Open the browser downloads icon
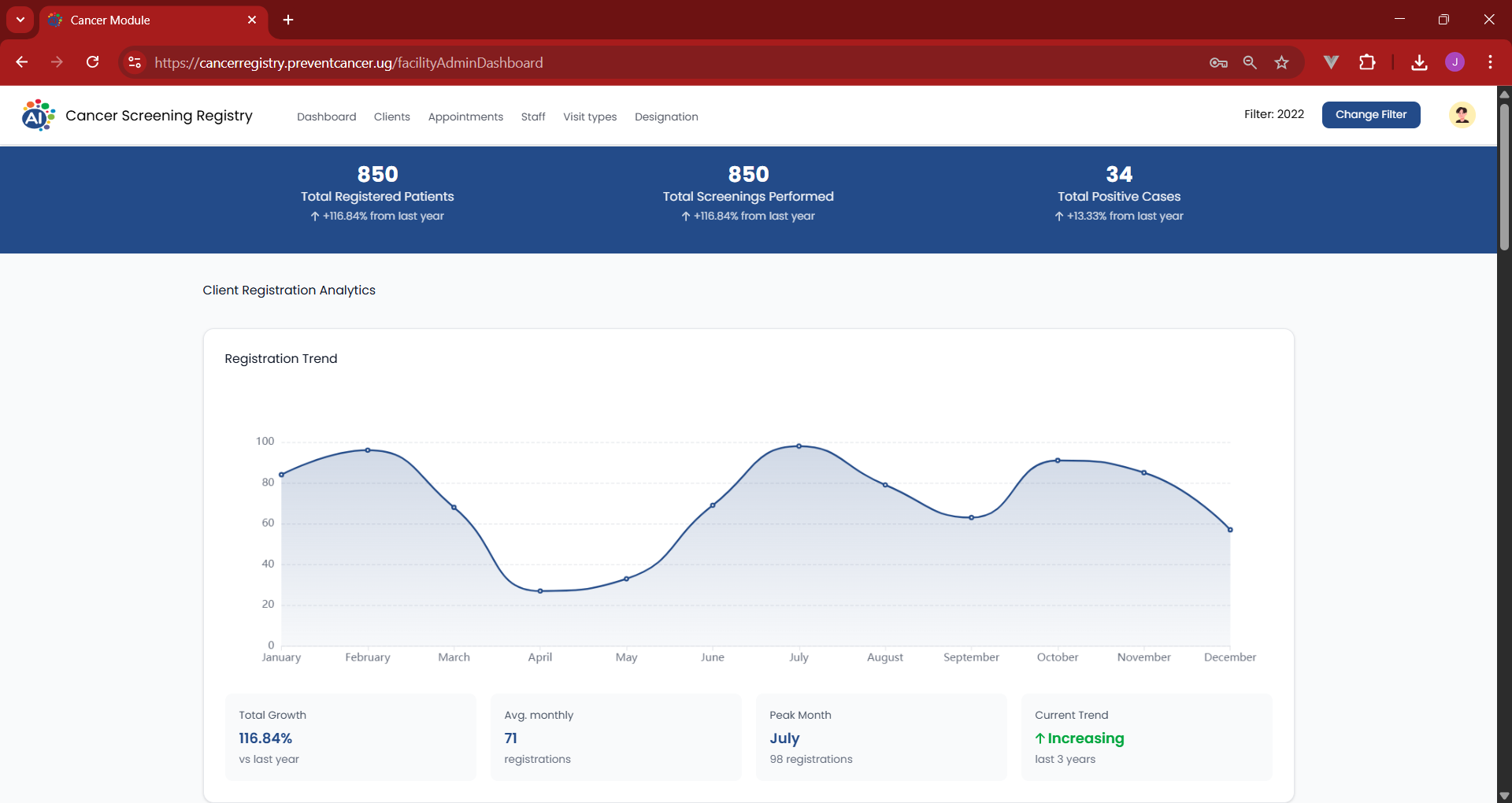Viewport: 1512px width, 803px height. tap(1419, 62)
